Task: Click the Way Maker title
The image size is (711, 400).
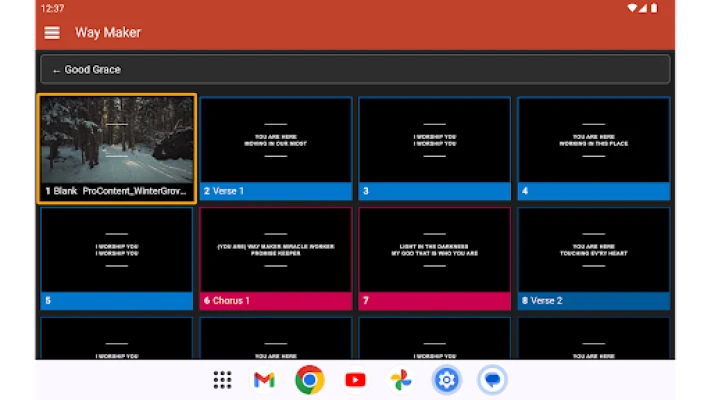Action: (x=108, y=33)
